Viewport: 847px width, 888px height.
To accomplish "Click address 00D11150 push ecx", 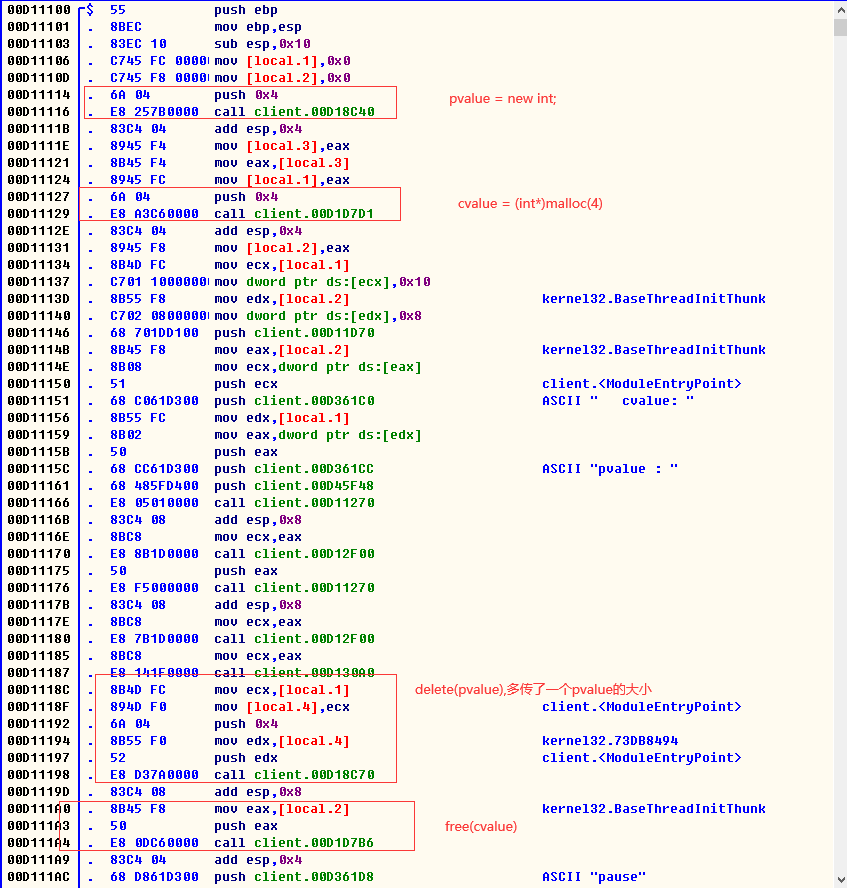I will click(x=38, y=383).
